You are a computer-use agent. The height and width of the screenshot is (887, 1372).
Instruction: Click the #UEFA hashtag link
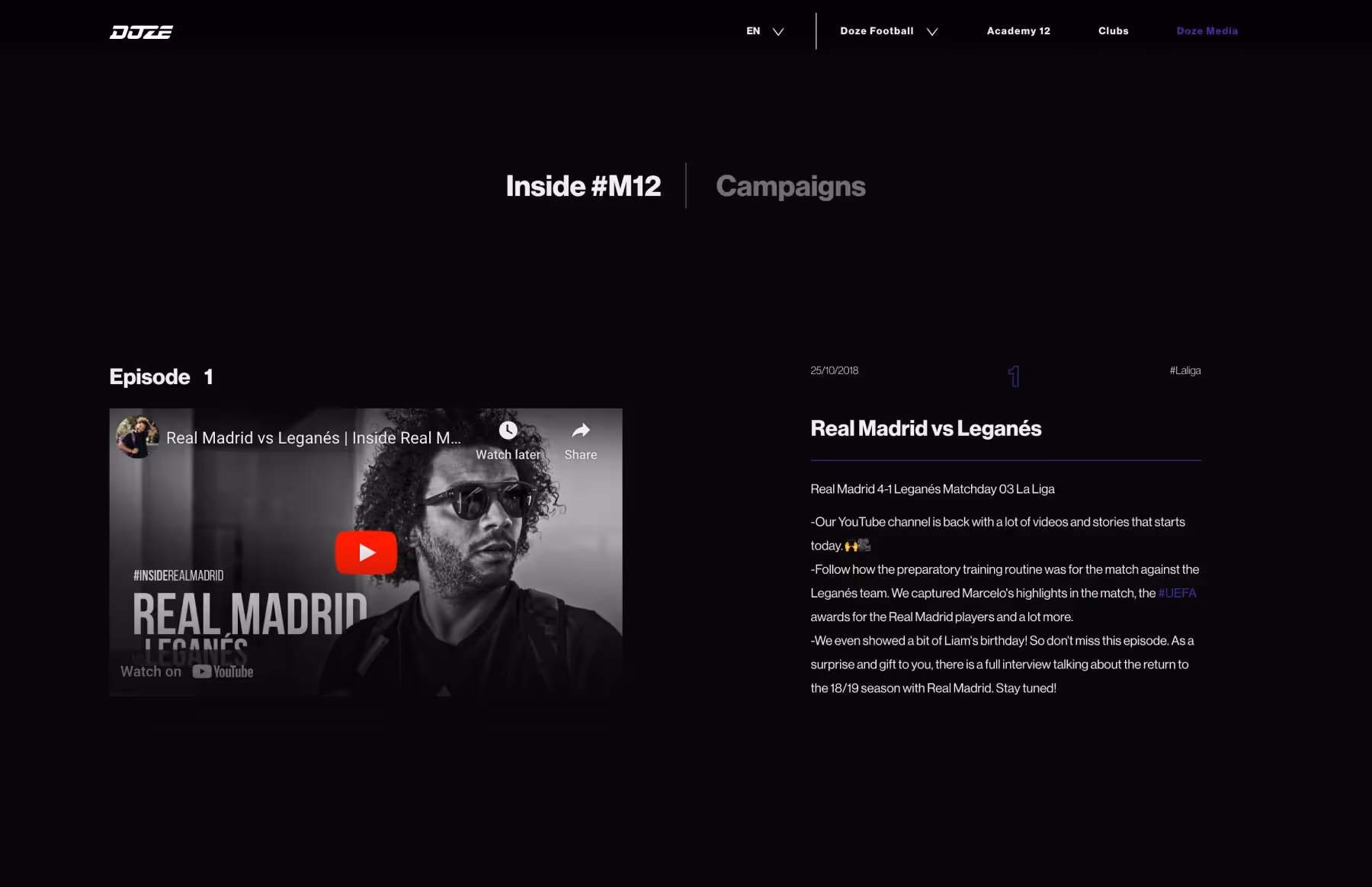pos(1177,593)
